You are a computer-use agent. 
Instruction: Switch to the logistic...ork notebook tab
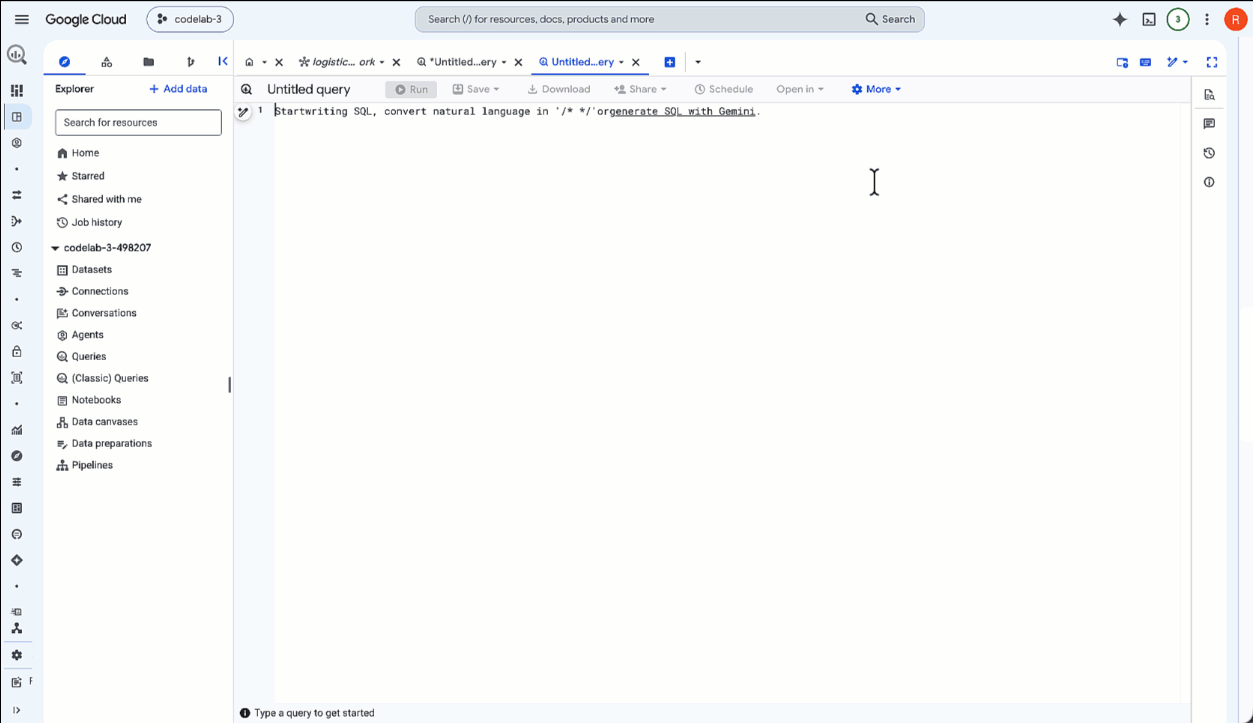point(337,62)
